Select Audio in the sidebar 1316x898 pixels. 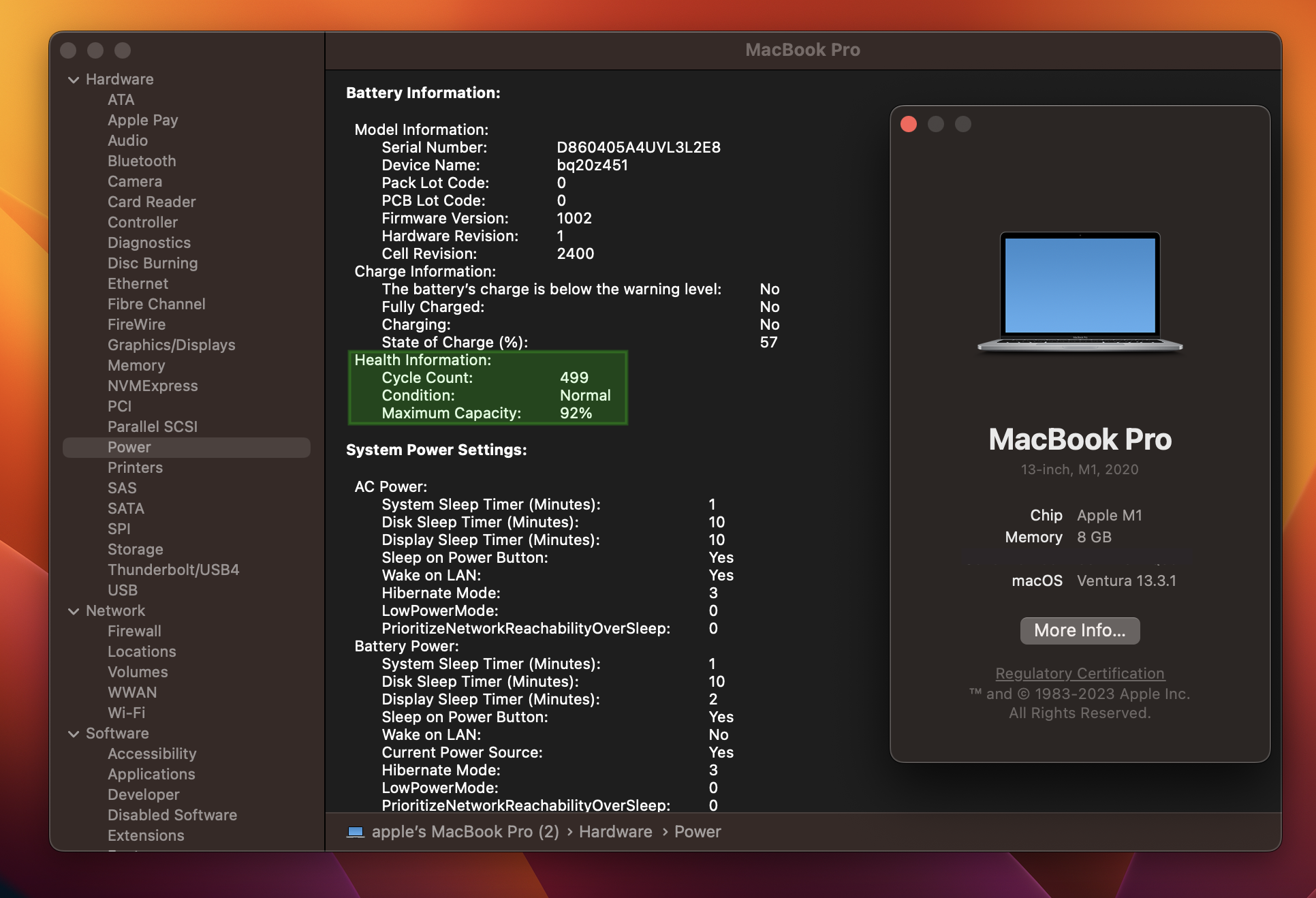click(127, 140)
